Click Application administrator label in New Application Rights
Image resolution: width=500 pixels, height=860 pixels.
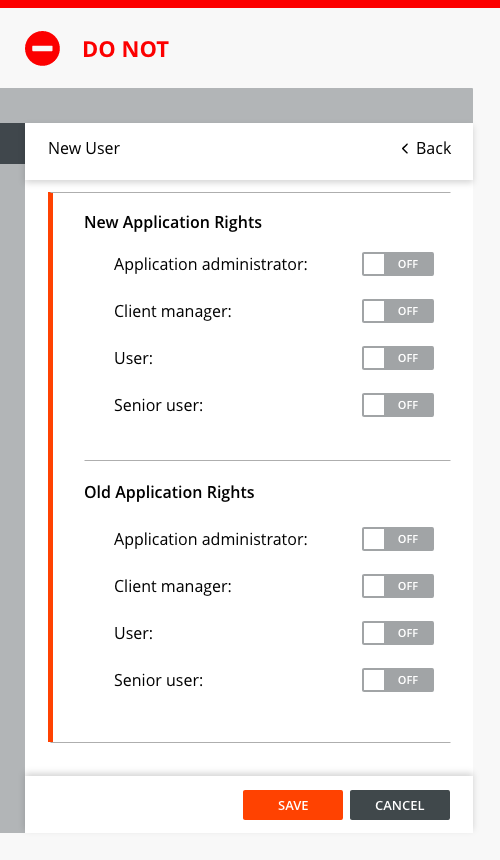(x=211, y=264)
